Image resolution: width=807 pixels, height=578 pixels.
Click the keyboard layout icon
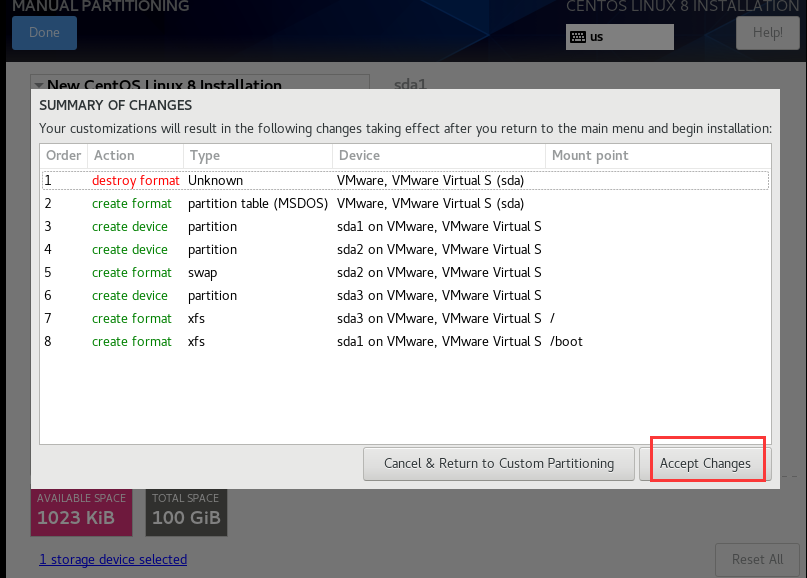pyautogui.click(x=578, y=37)
